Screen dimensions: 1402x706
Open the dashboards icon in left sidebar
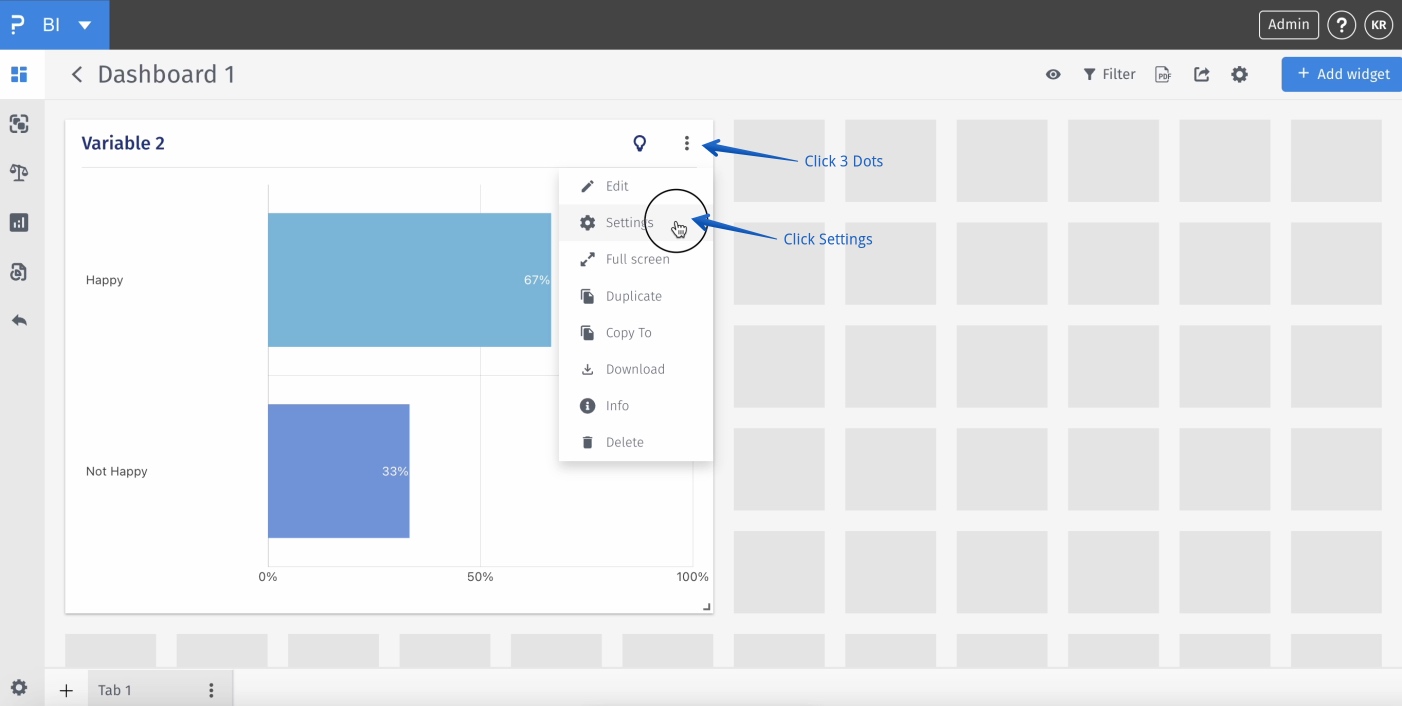click(19, 74)
